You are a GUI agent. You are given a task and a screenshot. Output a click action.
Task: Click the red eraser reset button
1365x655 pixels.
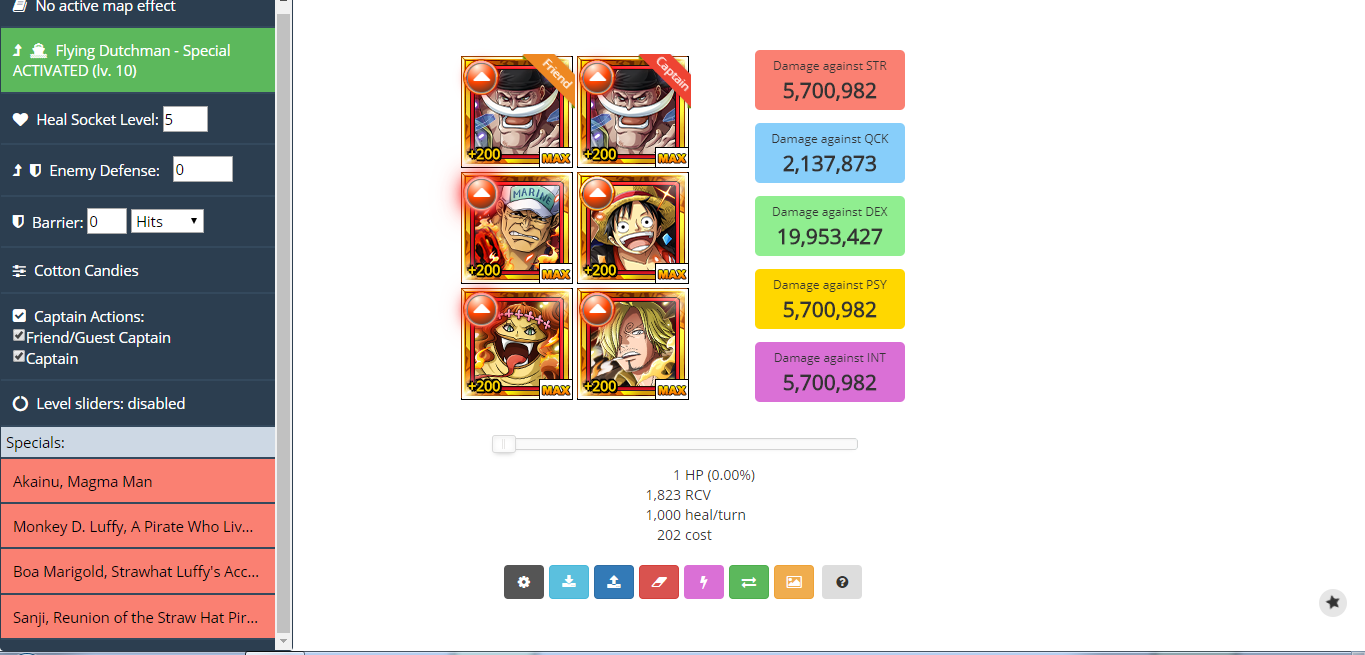[658, 582]
